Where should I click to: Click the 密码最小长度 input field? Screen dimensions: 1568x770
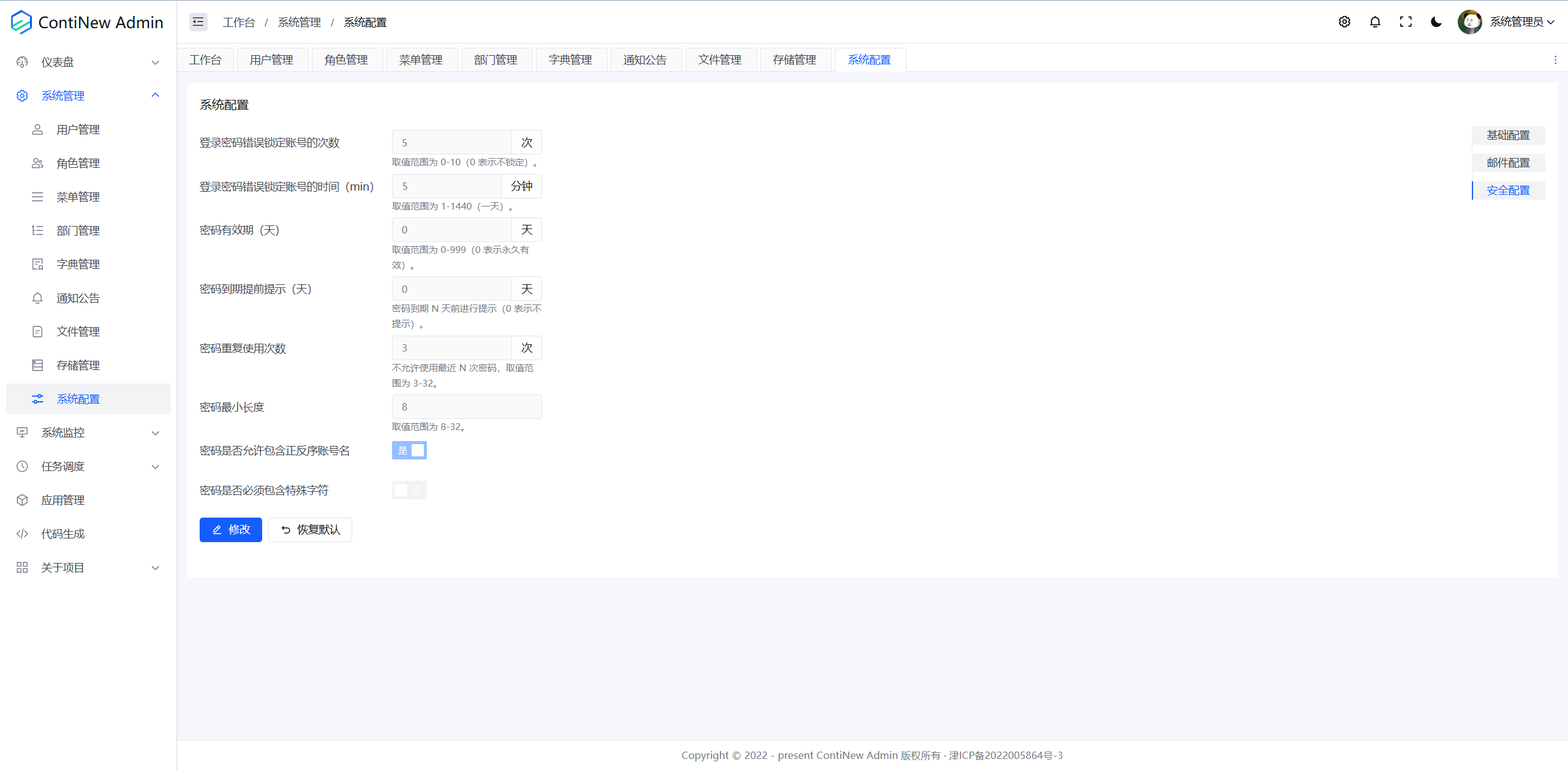(466, 407)
